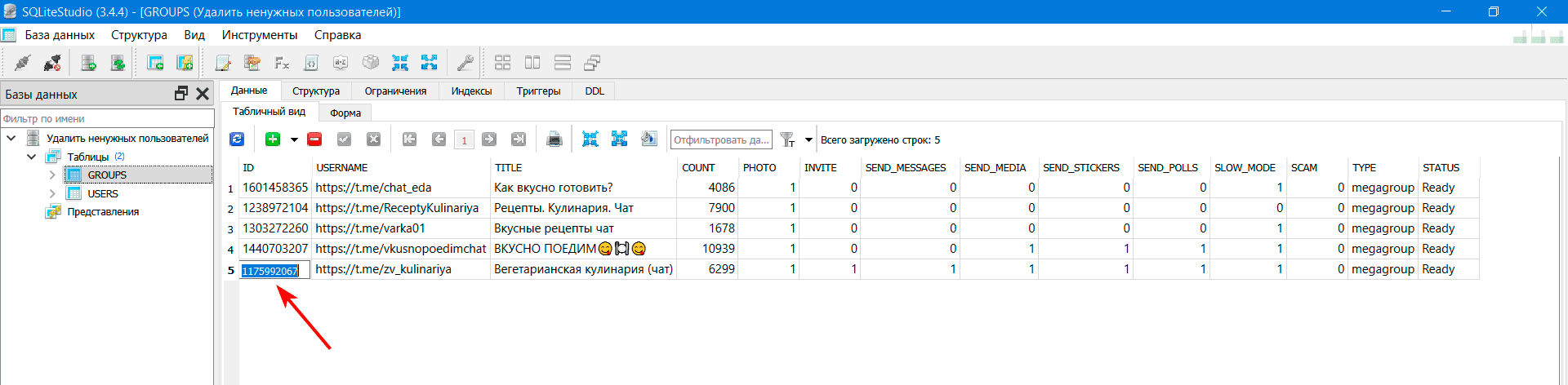1568x385 pixels.
Task: Float the 'Базы данных' panel
Action: (181, 94)
